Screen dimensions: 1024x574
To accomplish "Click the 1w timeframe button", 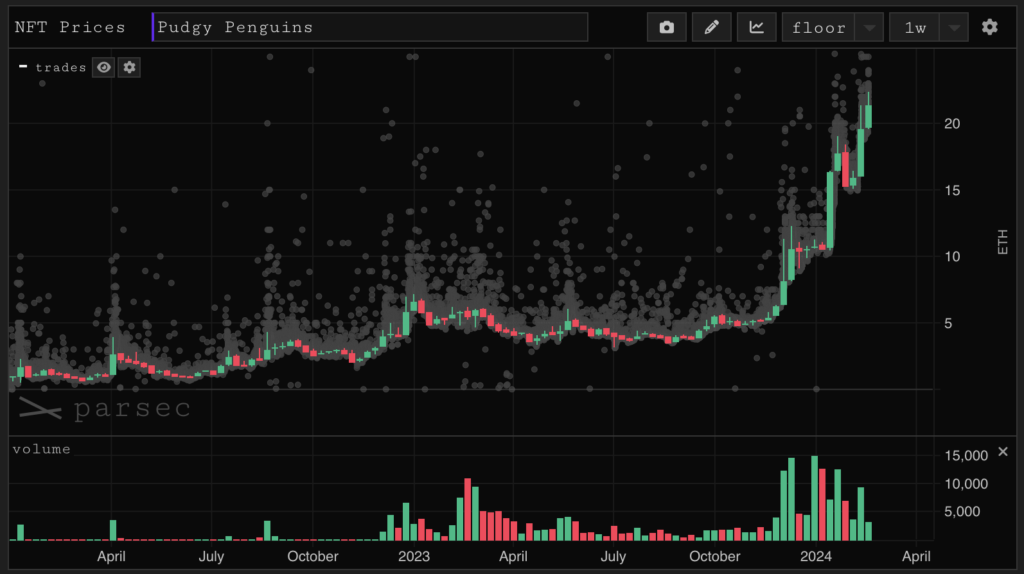I will pos(915,27).
